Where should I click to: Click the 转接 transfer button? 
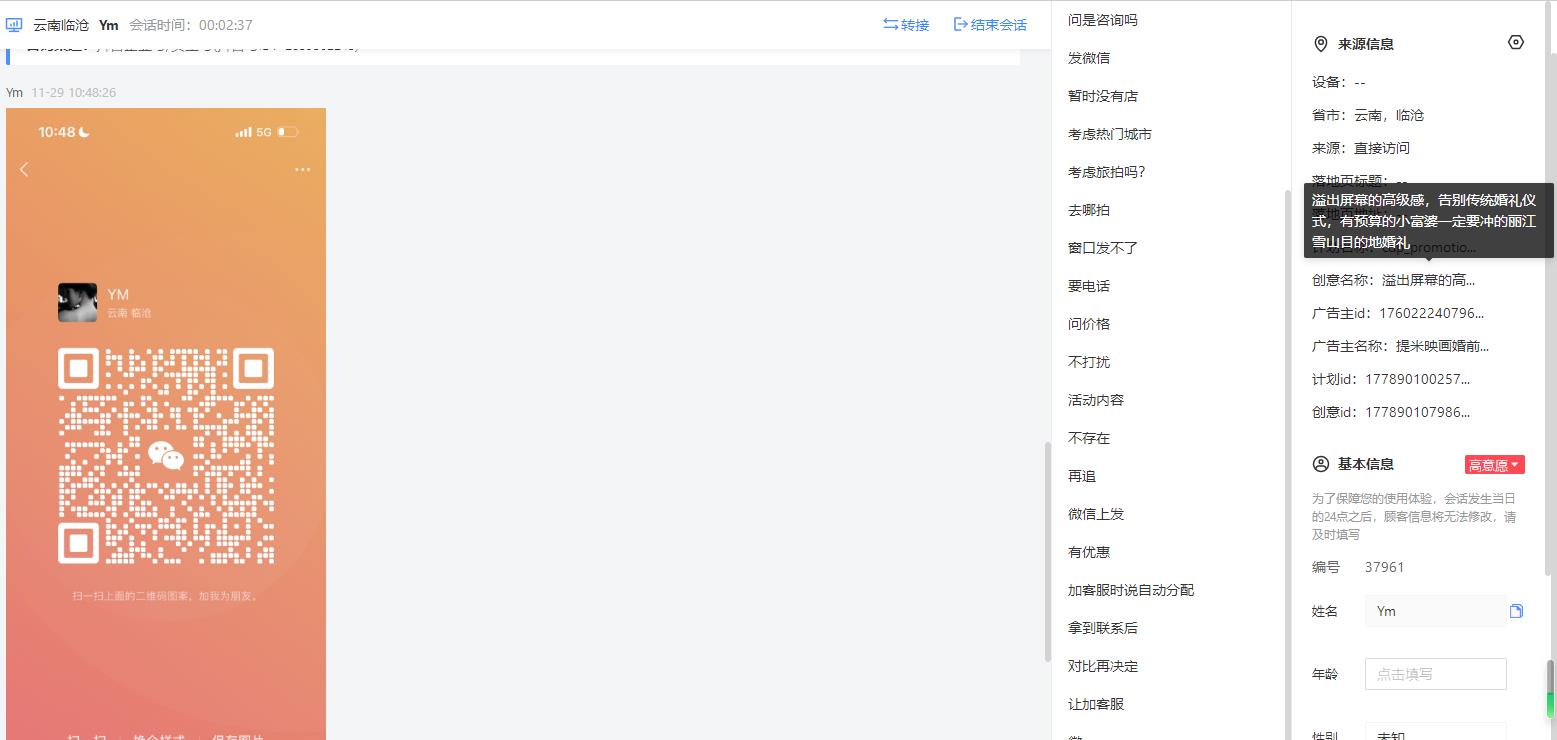coord(906,25)
